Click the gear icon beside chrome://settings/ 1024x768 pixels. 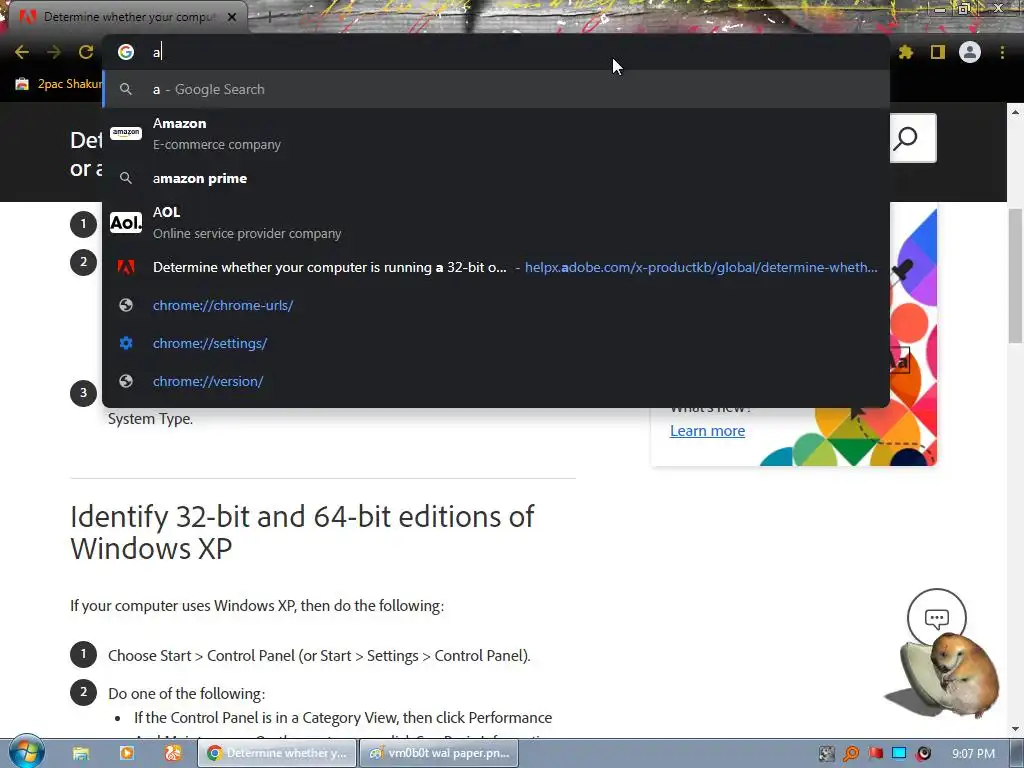click(x=126, y=343)
